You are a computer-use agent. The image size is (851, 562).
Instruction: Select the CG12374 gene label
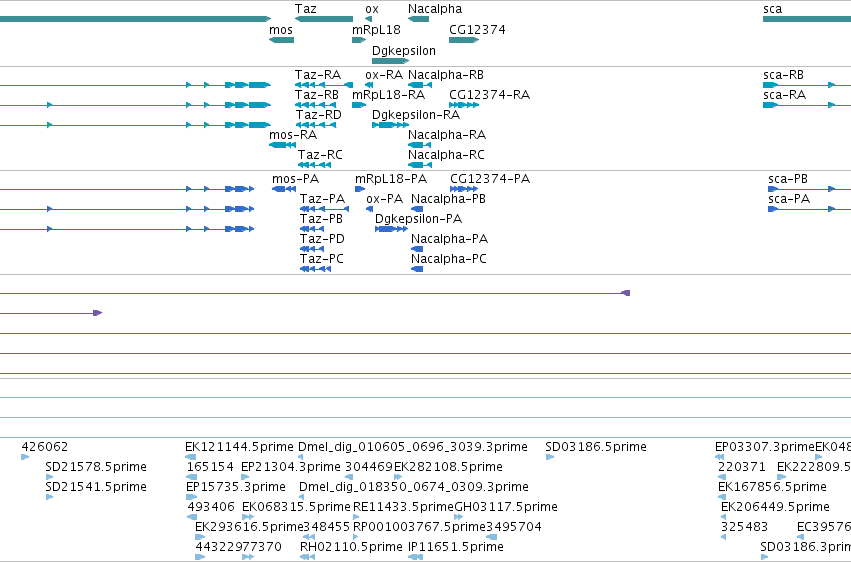(477, 30)
